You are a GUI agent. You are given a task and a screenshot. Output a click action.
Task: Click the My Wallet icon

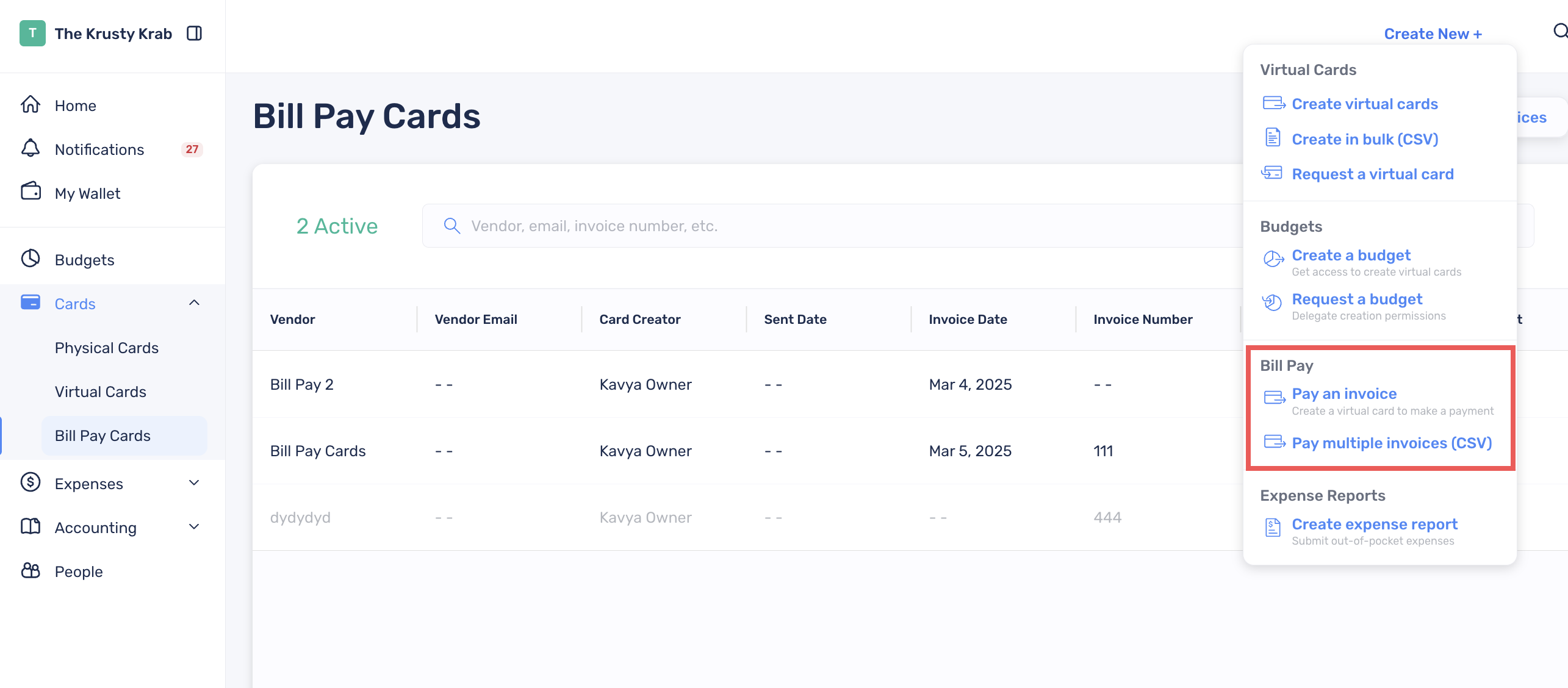[x=31, y=192]
